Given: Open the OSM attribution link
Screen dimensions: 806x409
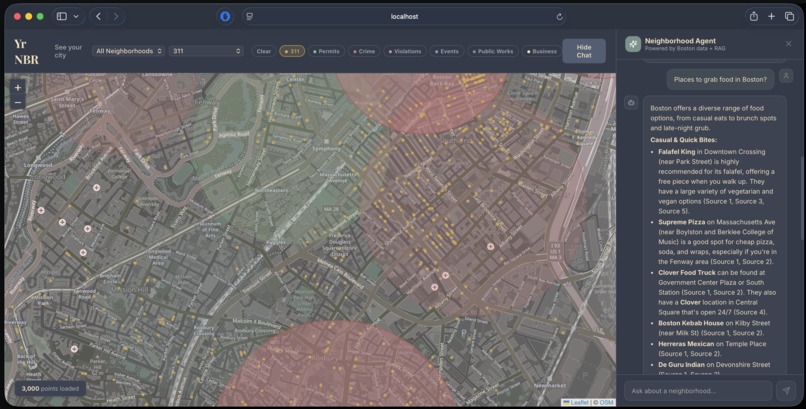Looking at the screenshot, I should [607, 403].
